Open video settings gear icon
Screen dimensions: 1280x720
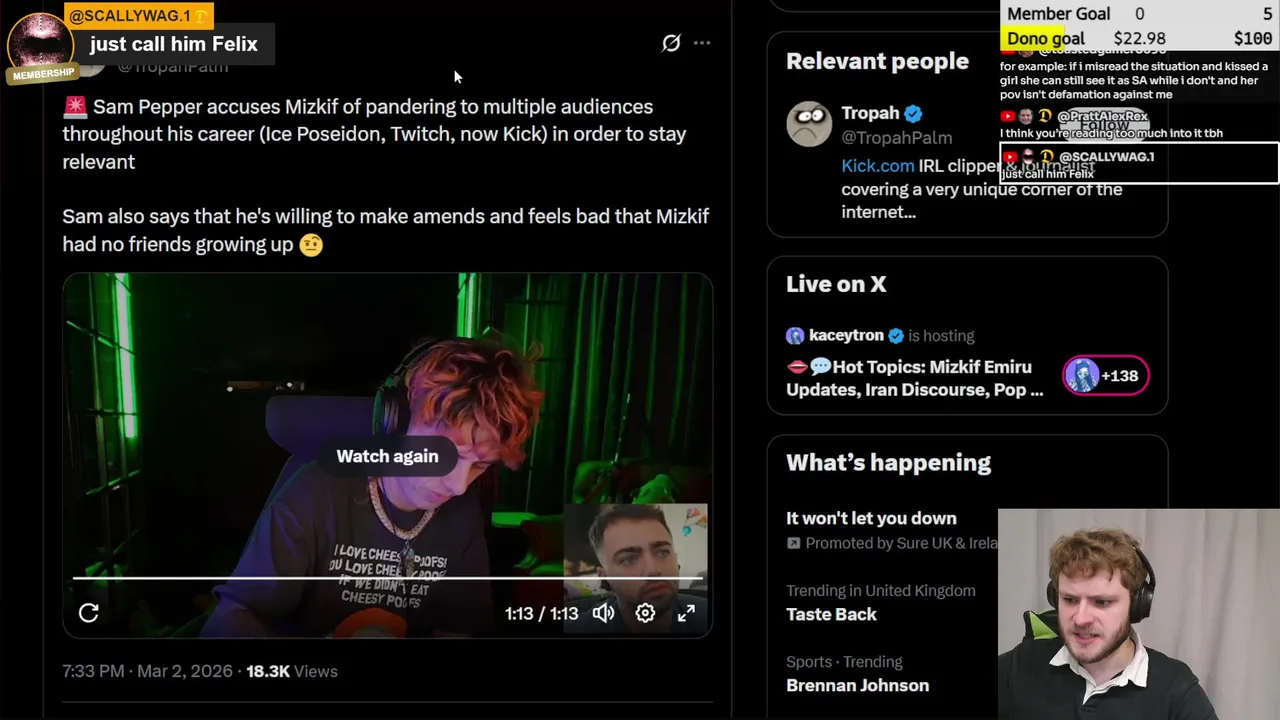(645, 613)
